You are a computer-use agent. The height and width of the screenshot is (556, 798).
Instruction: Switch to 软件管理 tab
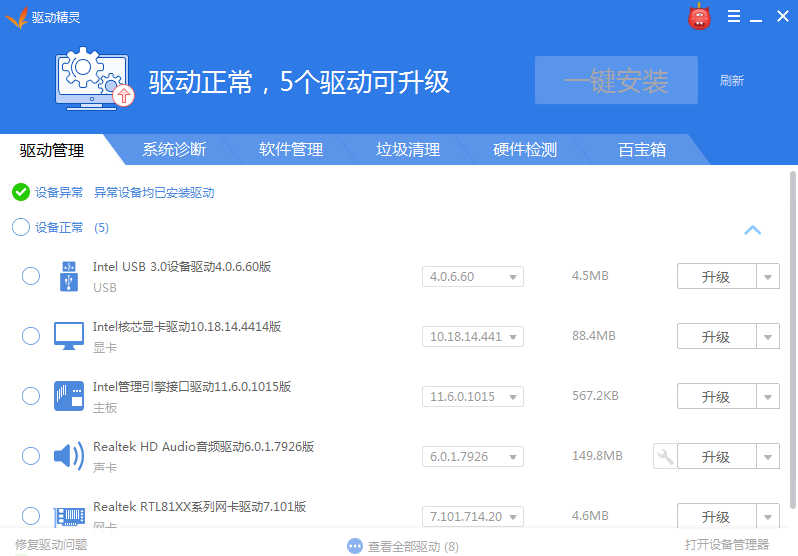tap(291, 150)
